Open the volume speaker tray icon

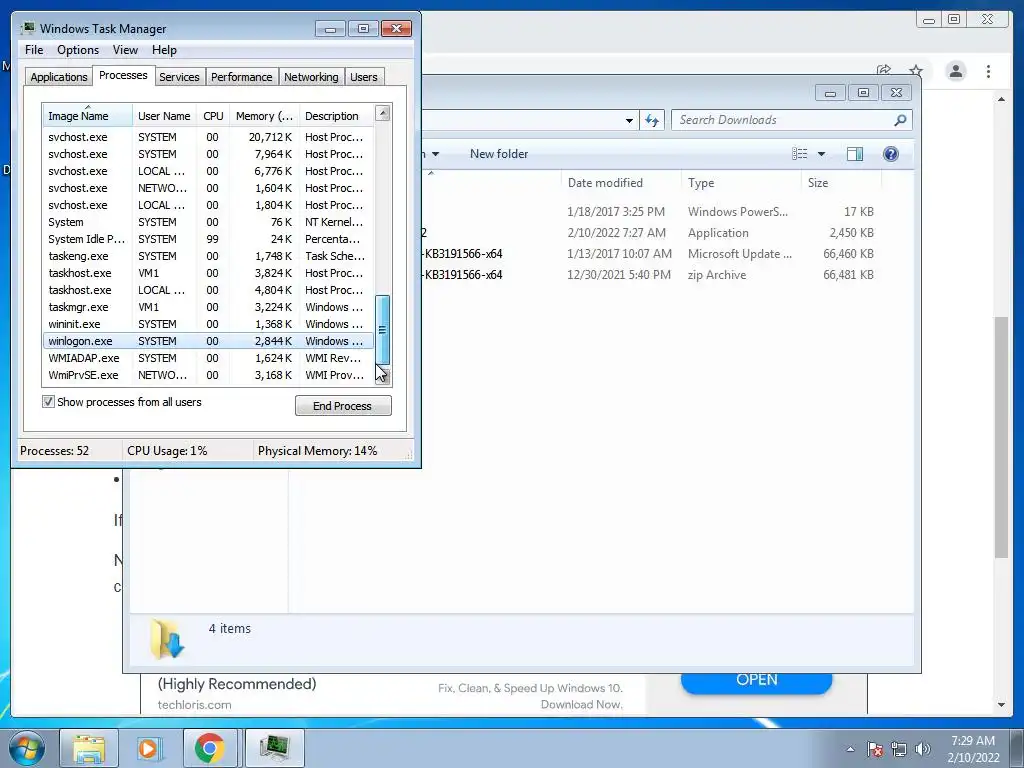point(922,749)
